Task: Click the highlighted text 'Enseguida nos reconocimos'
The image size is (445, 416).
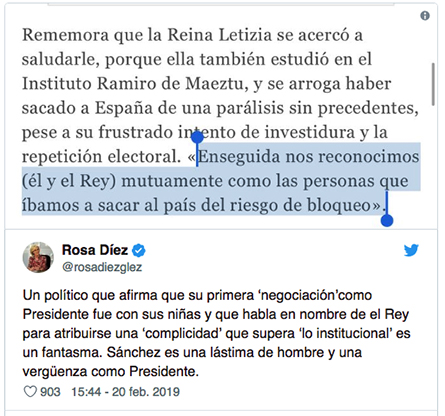Action: (308, 156)
